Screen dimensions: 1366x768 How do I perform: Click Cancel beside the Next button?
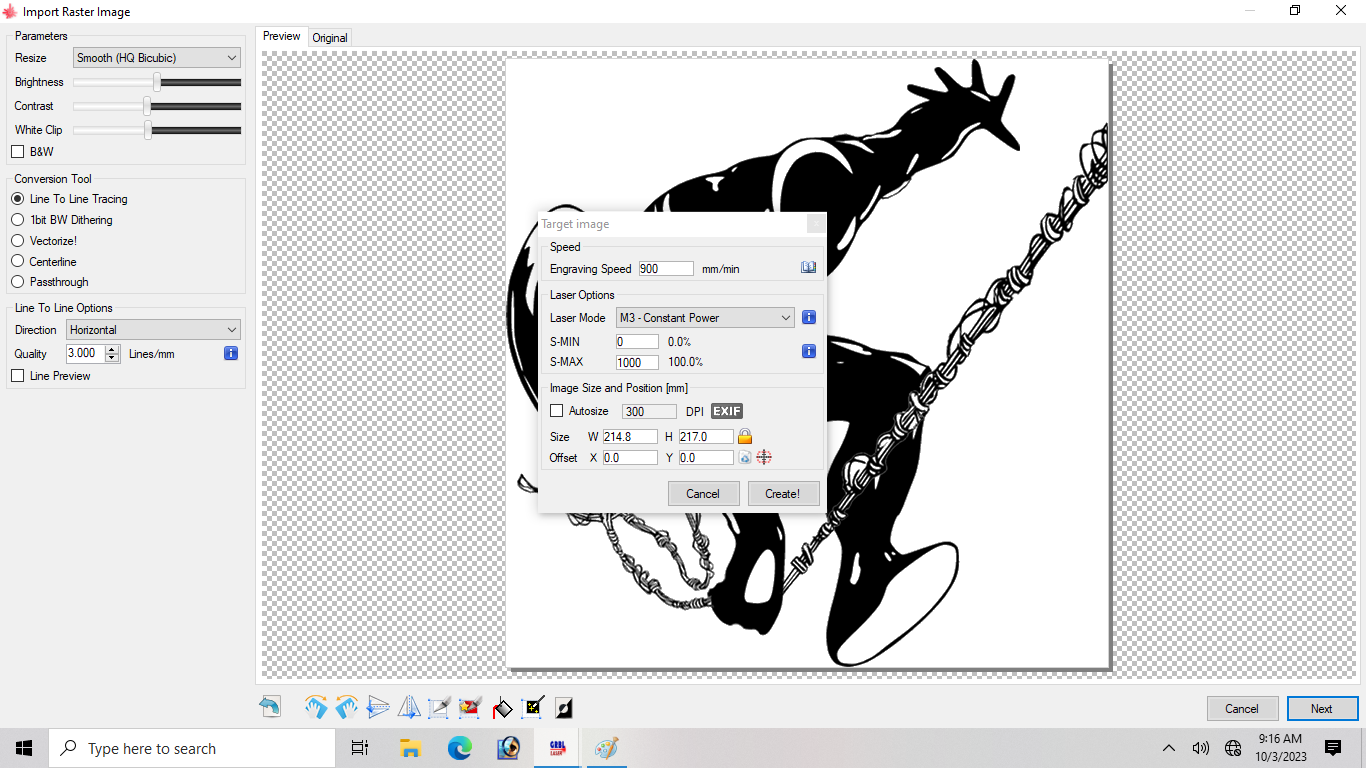(x=1242, y=709)
